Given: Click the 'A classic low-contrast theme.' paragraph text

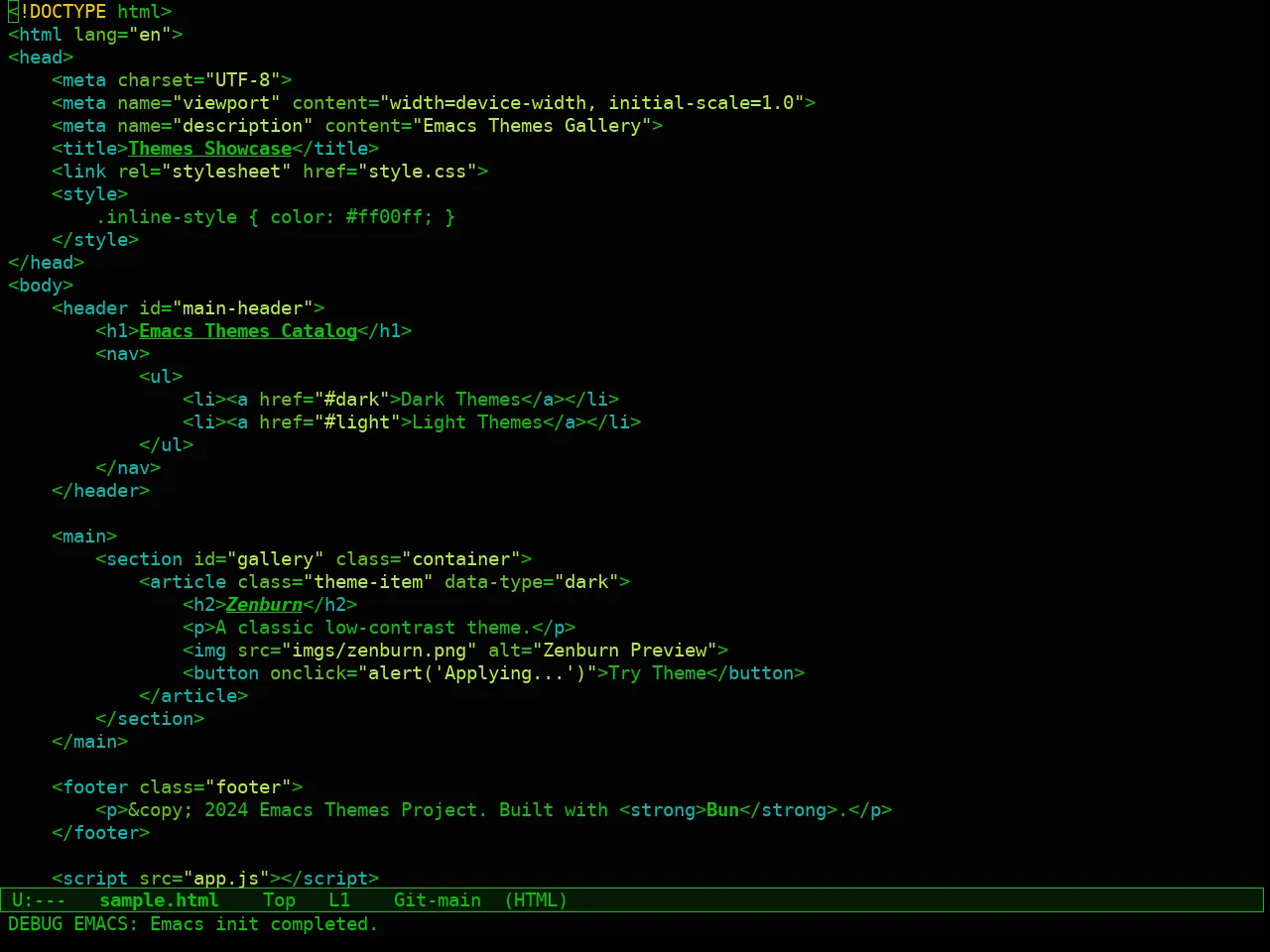Looking at the screenshot, I should 374,628.
